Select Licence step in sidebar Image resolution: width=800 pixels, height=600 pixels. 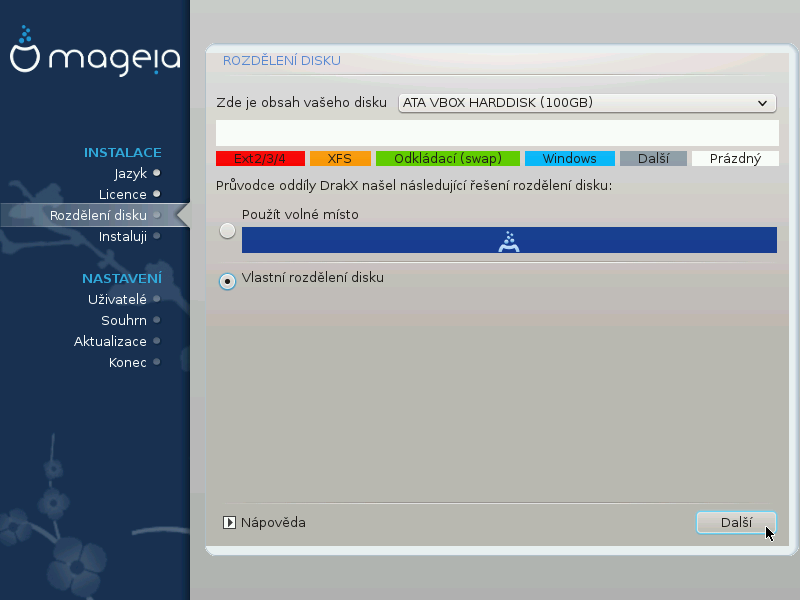pos(122,194)
